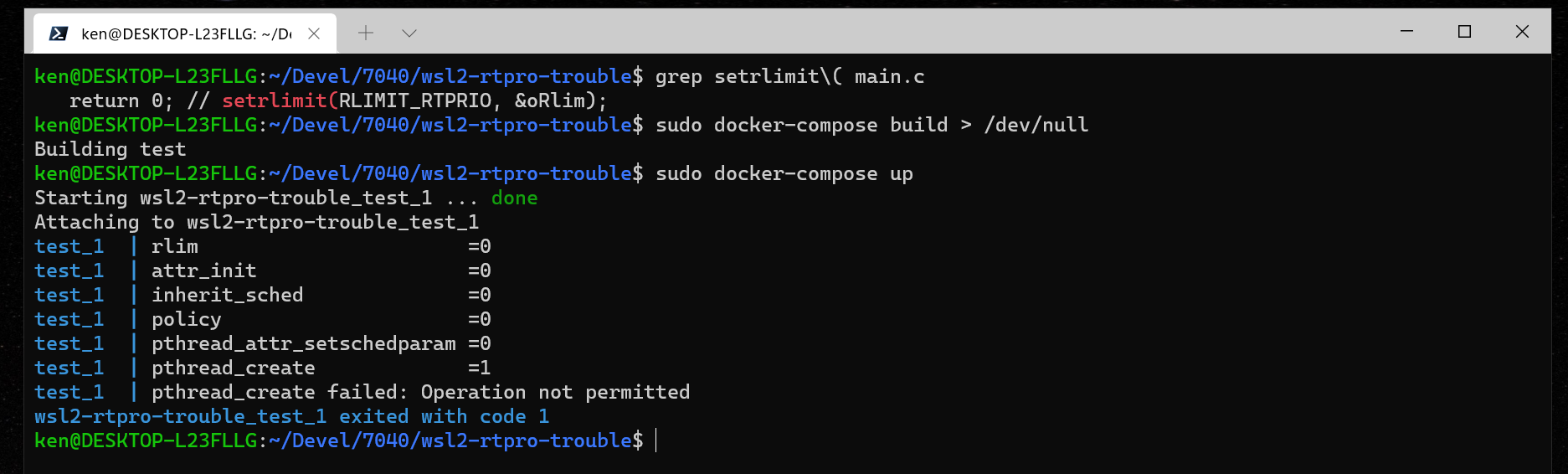Image resolution: width=1568 pixels, height=474 pixels.
Task: Click the PowerShell icon on the tab
Action: pyautogui.click(x=59, y=33)
